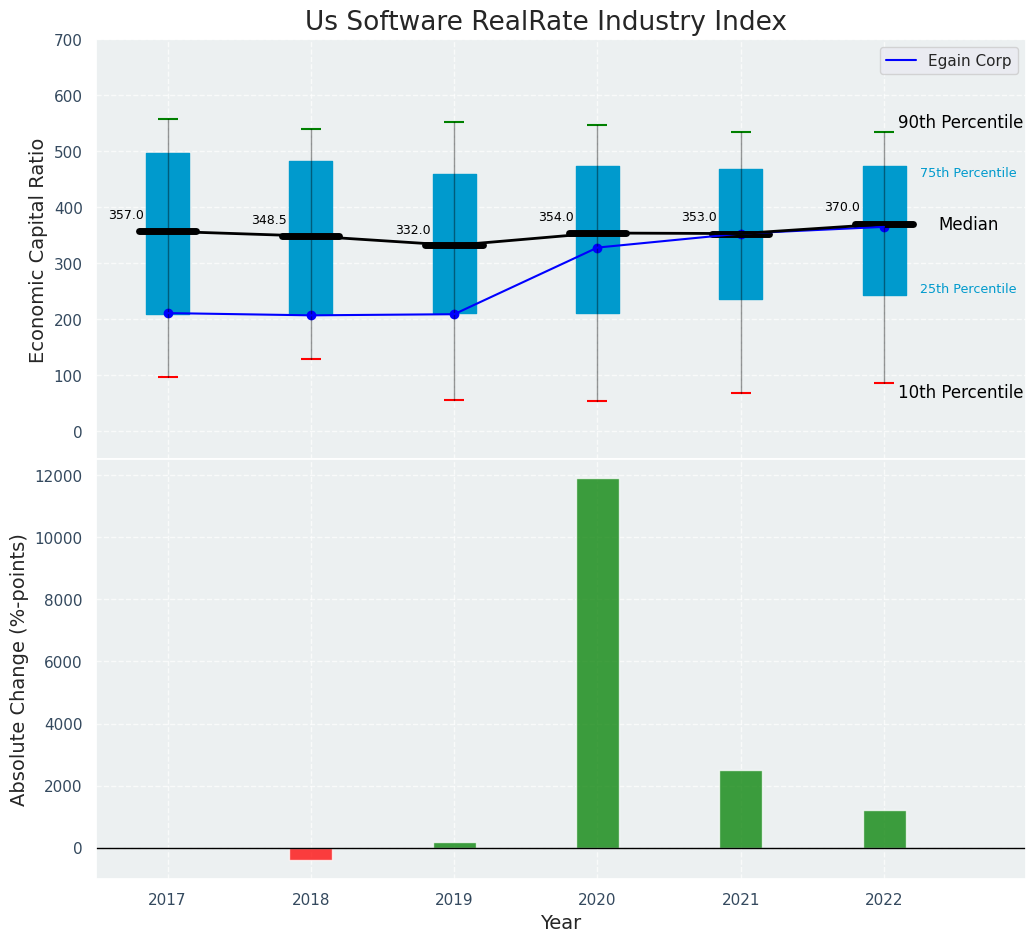Click the 10th Percentile annotation

click(x=959, y=392)
